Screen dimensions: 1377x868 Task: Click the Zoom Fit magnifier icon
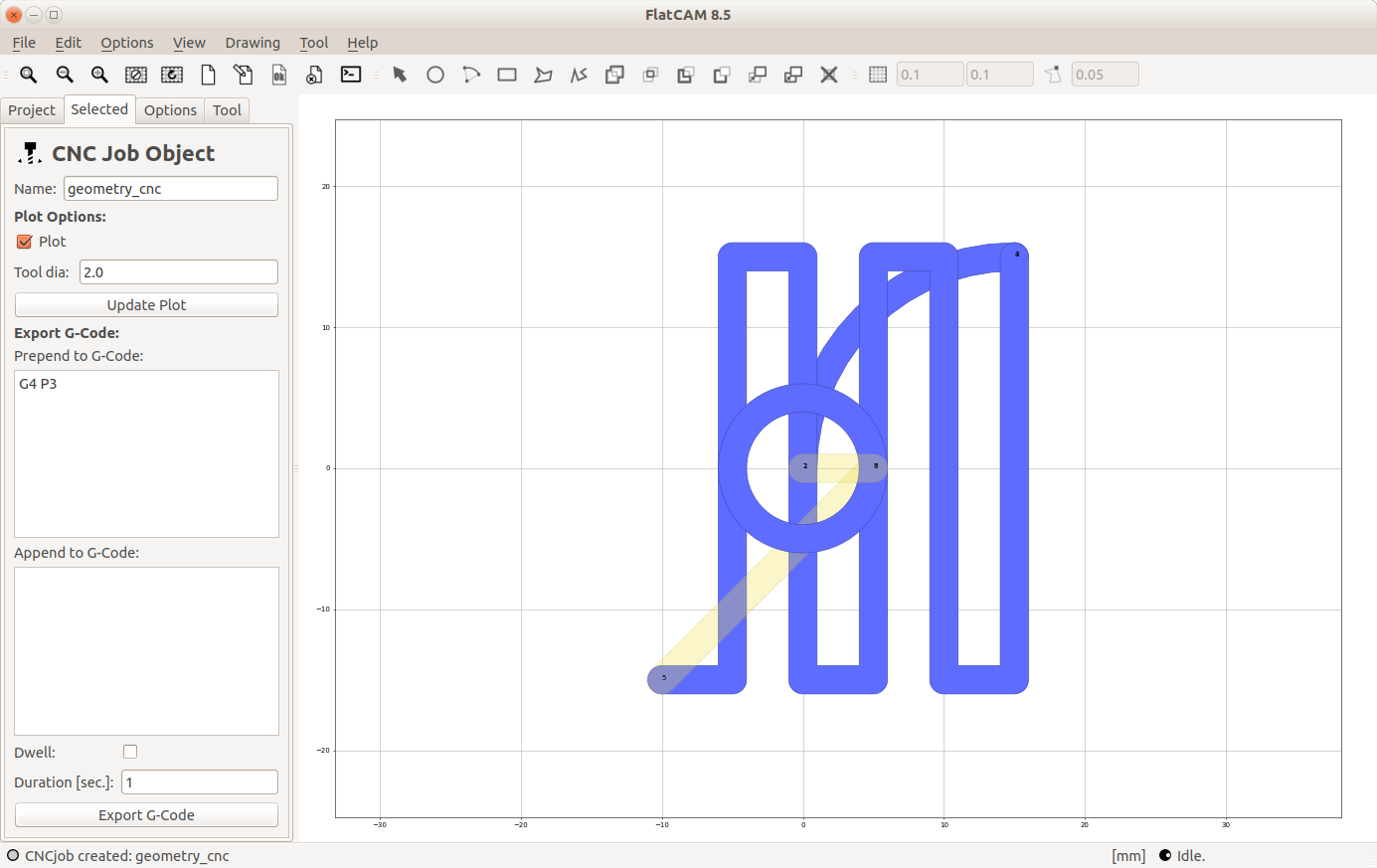coord(29,75)
